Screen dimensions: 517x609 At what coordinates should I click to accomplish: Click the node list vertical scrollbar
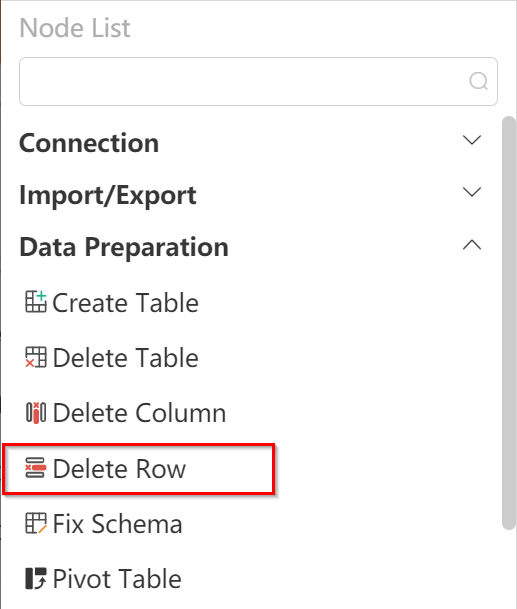(x=508, y=322)
